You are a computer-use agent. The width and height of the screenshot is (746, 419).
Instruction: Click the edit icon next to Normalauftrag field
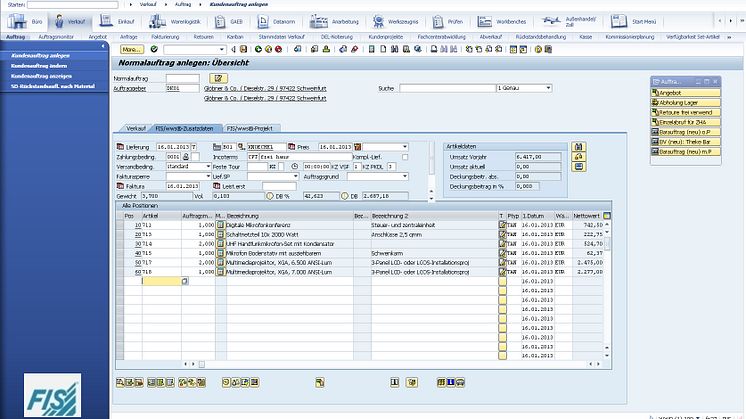[218, 78]
